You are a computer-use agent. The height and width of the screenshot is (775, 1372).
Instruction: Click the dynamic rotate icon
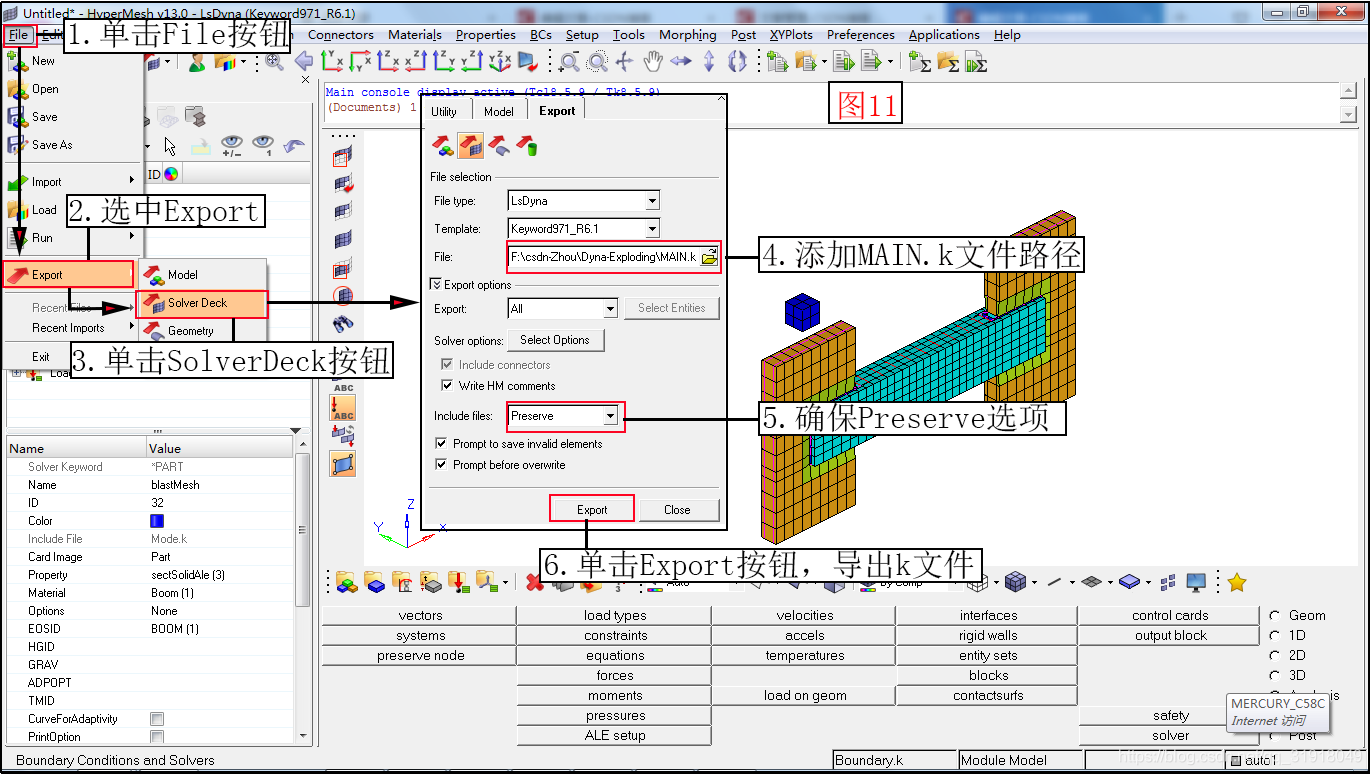tap(737, 62)
